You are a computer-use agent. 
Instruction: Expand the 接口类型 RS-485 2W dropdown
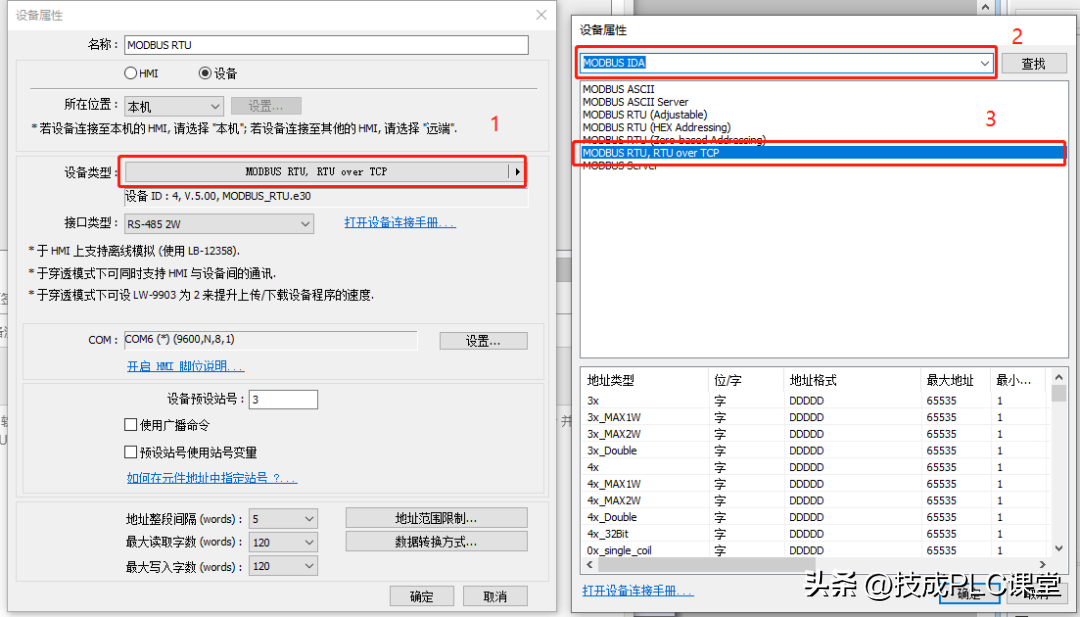click(x=305, y=224)
